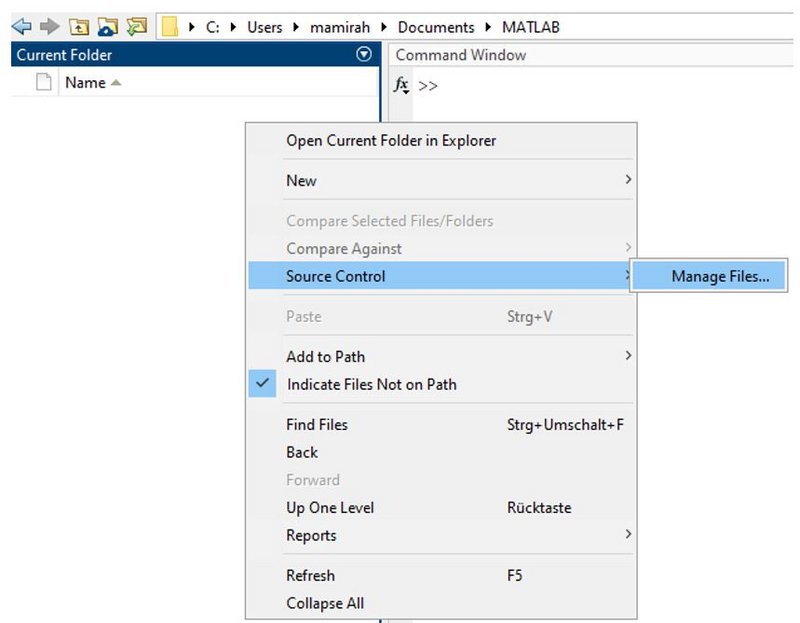Click Refresh in the context menu
Image resolution: width=800 pixels, height=623 pixels.
[310, 576]
